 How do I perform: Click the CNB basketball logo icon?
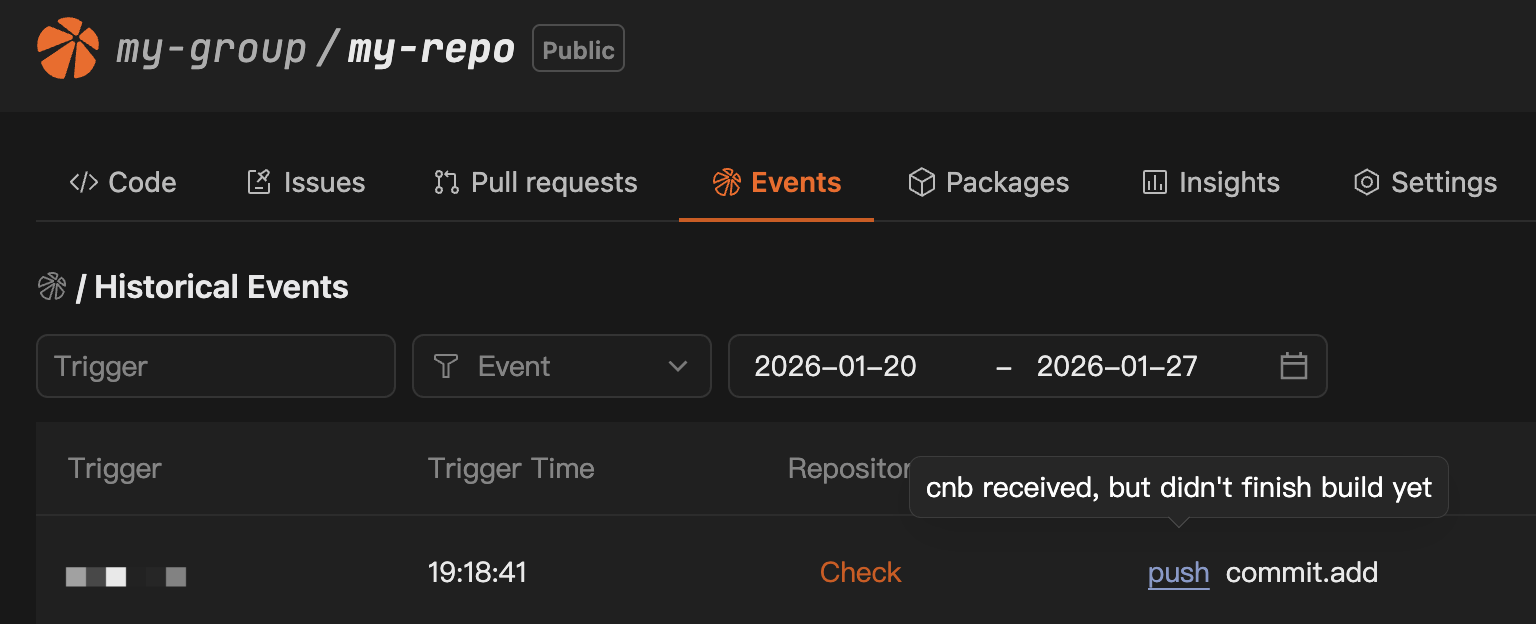66,46
